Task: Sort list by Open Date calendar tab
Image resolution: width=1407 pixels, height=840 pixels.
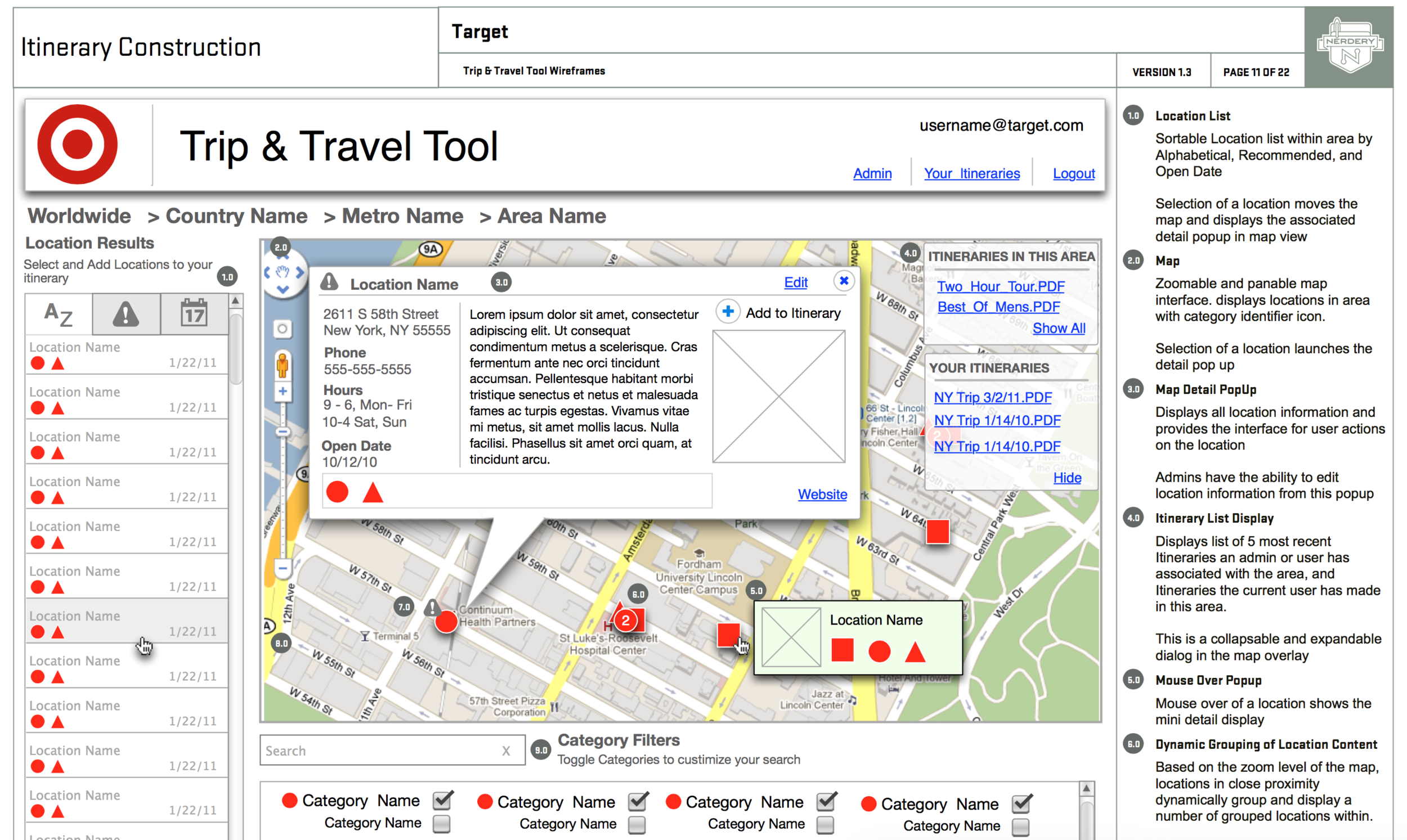Action: (x=194, y=313)
